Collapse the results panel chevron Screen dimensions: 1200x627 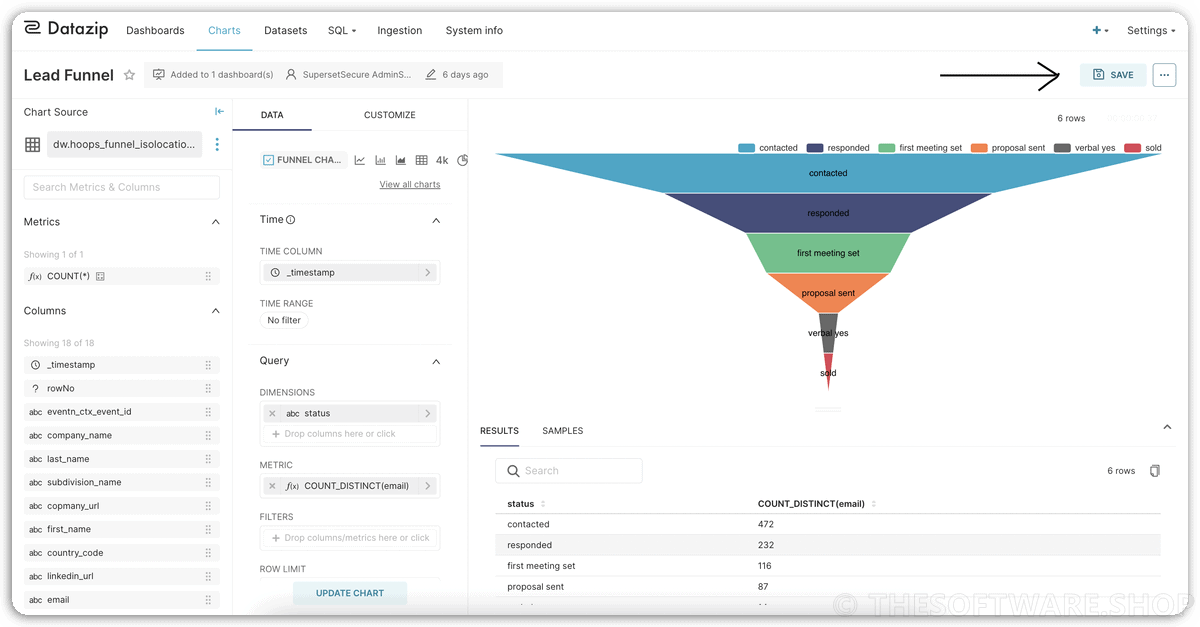[x=1167, y=428]
